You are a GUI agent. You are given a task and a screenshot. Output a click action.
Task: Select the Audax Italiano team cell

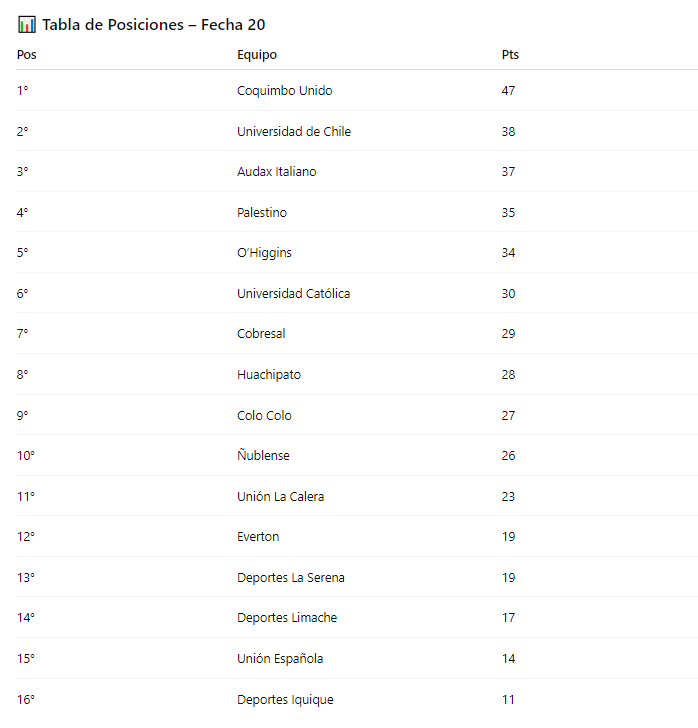(277, 172)
